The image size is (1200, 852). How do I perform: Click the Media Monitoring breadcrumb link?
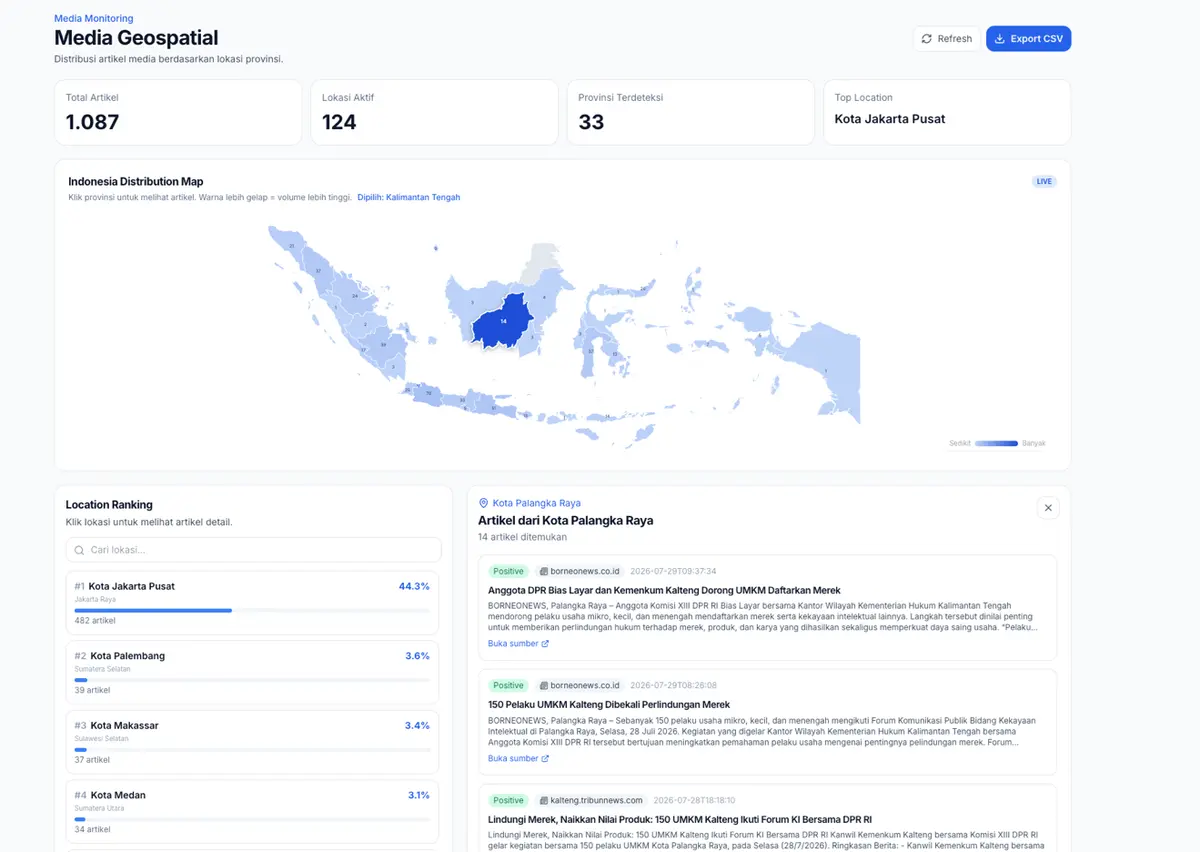pos(94,18)
